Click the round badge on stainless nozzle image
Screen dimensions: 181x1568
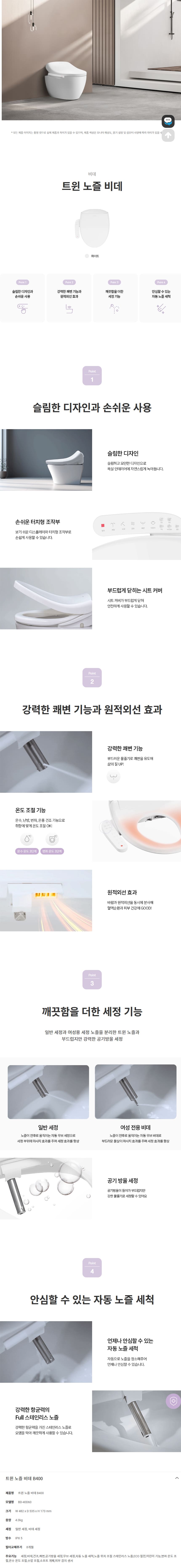(173, 1401)
